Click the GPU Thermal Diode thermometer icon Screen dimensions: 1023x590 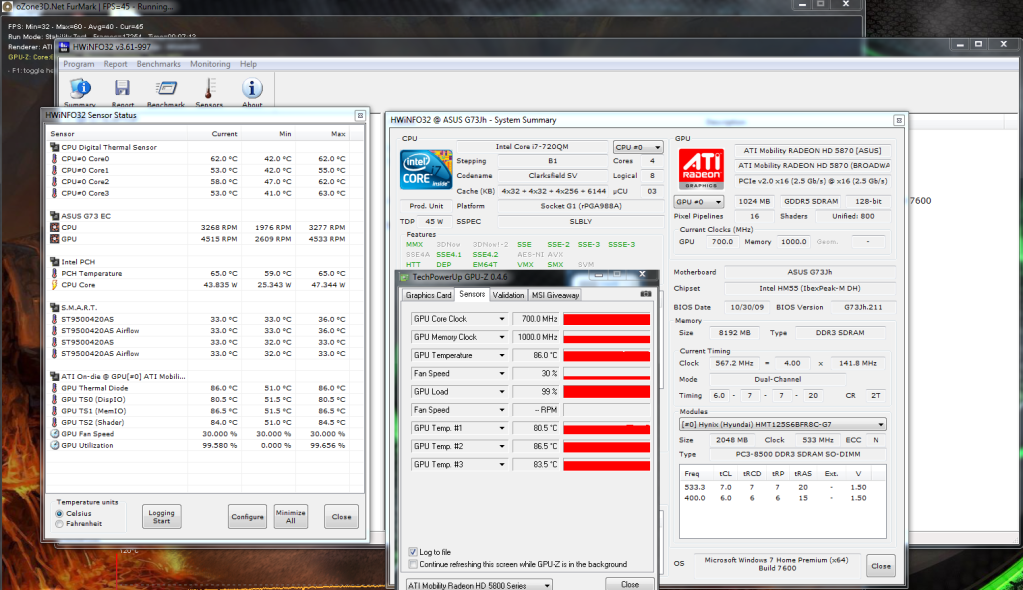55,388
